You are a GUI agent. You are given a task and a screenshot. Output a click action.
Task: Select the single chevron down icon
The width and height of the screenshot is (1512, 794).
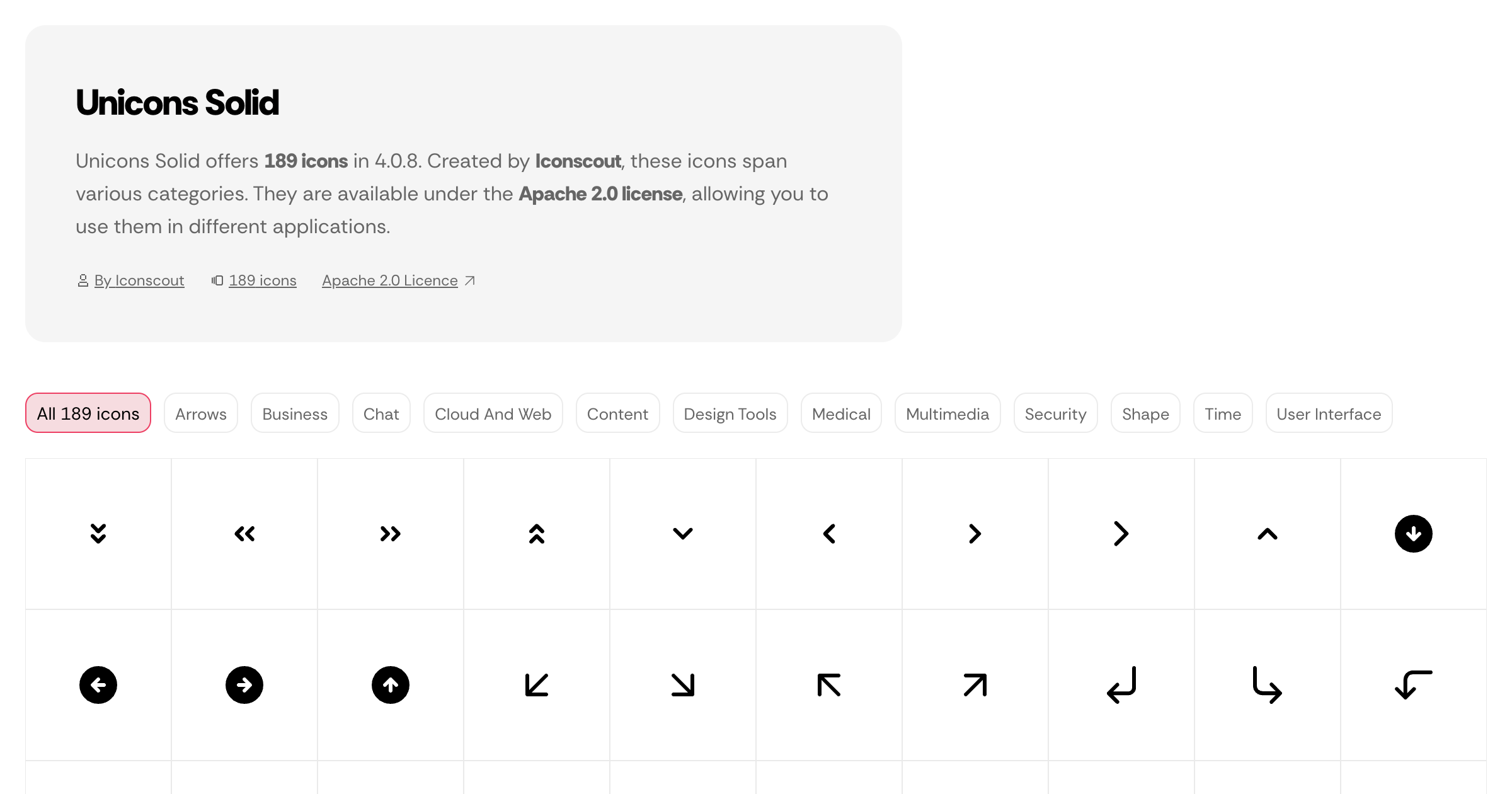coord(683,534)
